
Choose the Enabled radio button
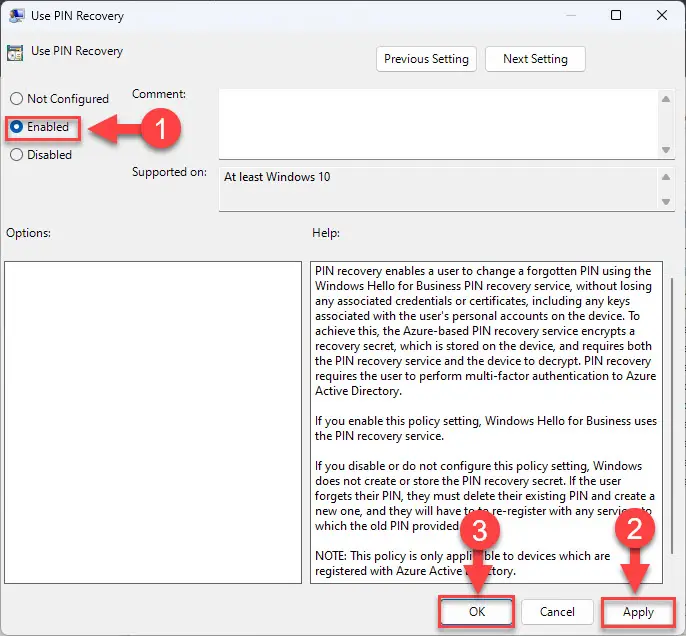click(x=17, y=127)
